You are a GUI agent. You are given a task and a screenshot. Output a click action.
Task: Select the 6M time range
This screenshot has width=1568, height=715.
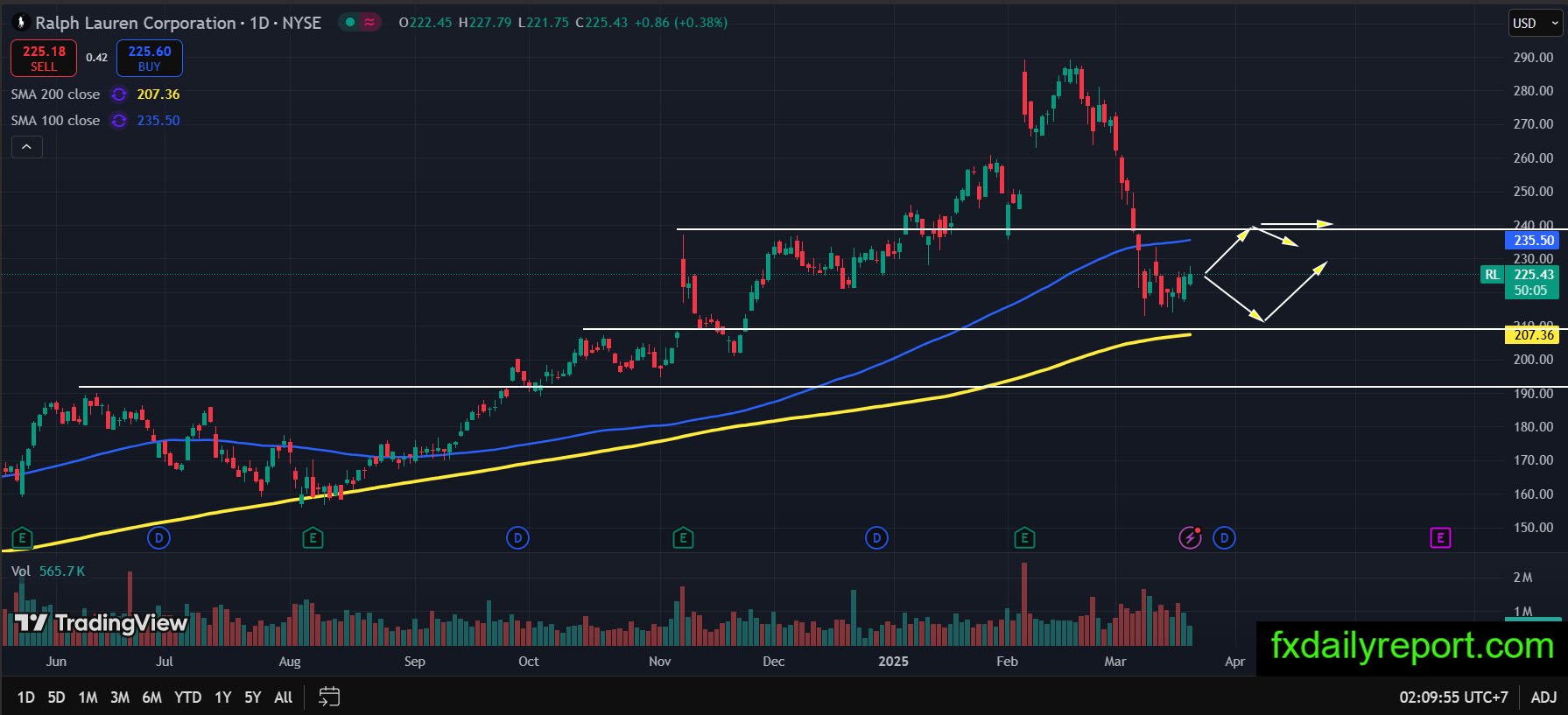152,697
